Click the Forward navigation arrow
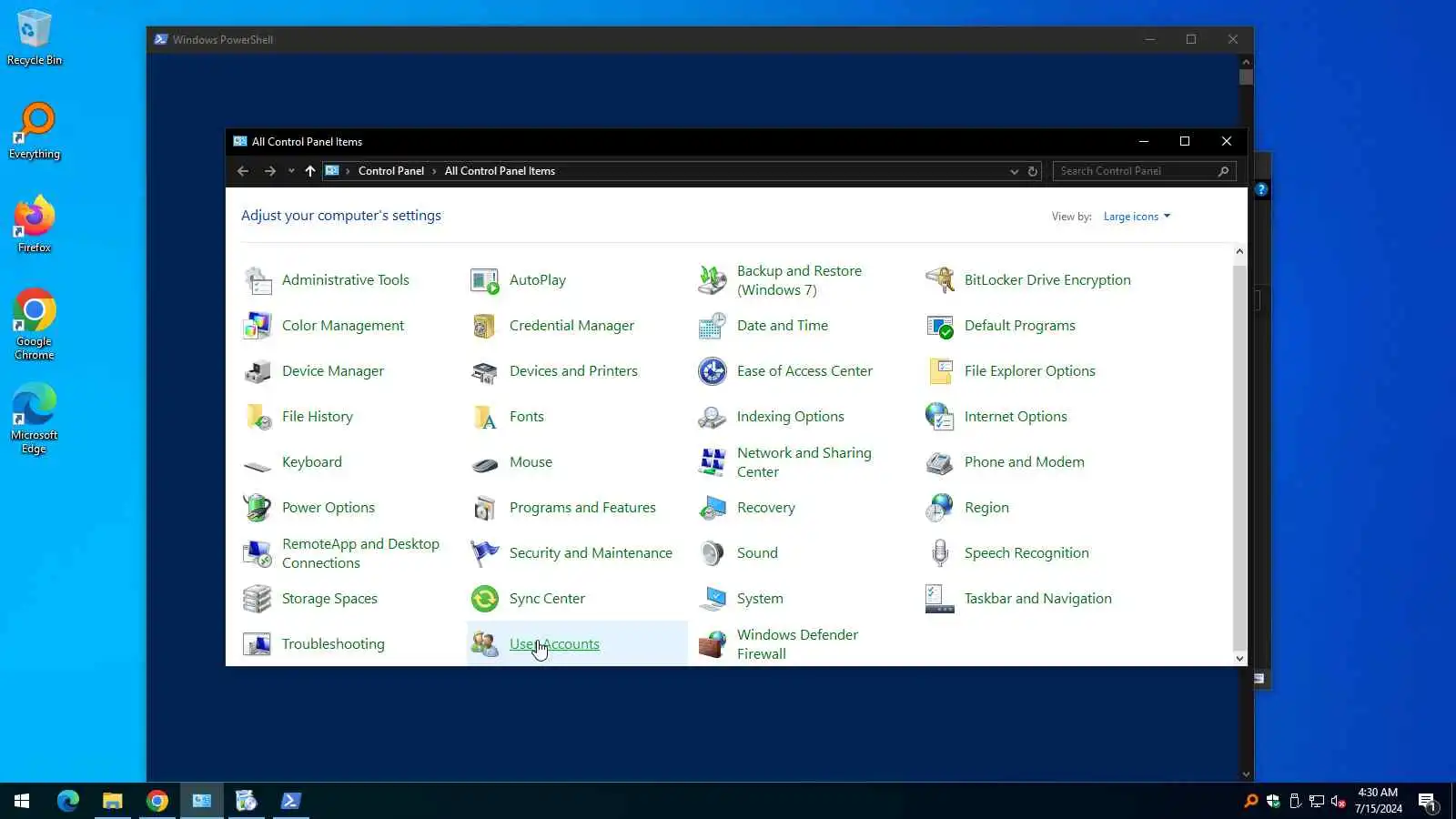The image size is (1456, 819). [x=270, y=171]
